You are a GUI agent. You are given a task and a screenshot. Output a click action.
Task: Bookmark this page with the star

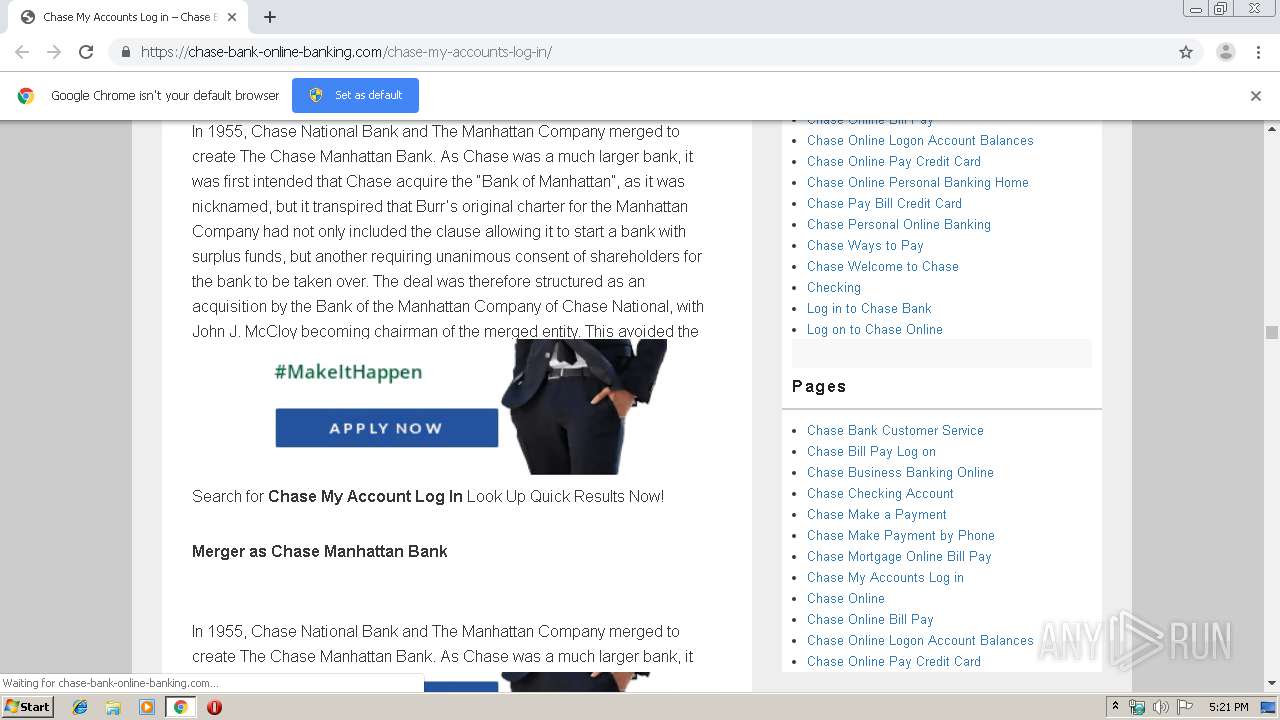pos(1186,52)
